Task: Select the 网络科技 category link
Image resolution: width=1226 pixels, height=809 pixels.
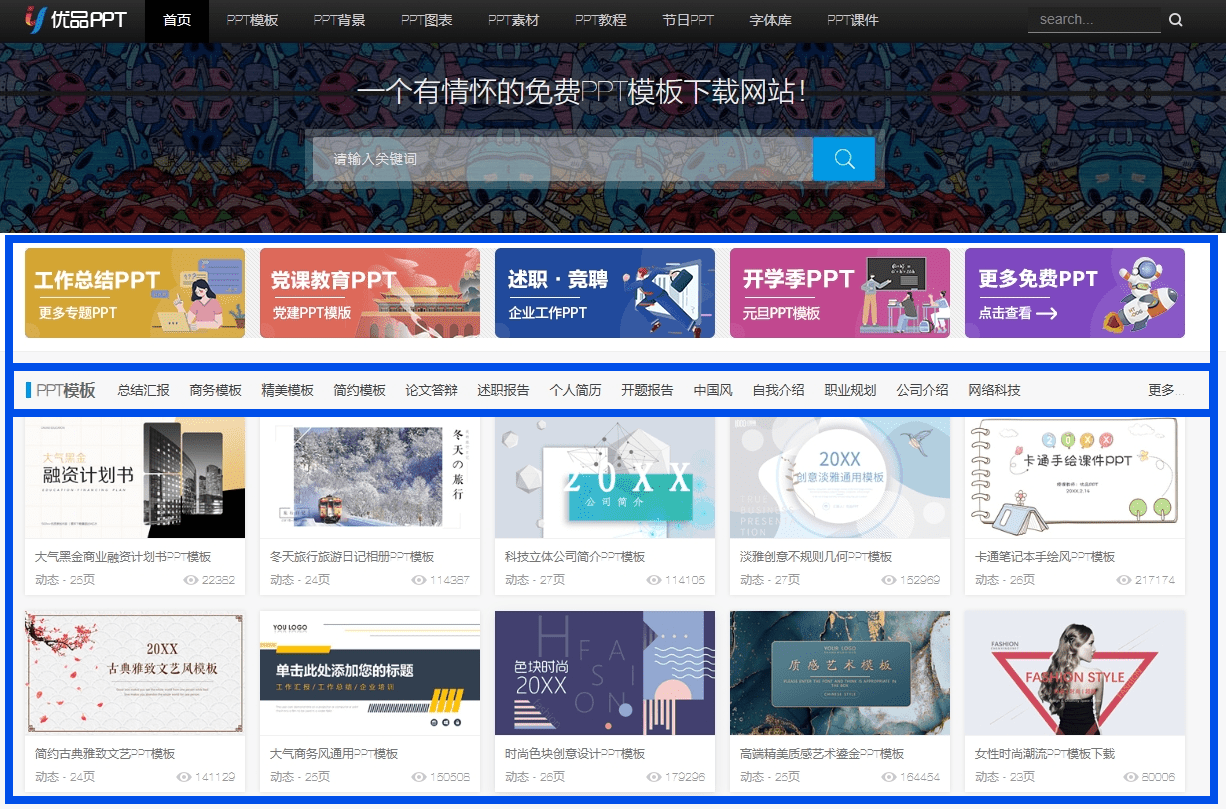Action: (995, 390)
